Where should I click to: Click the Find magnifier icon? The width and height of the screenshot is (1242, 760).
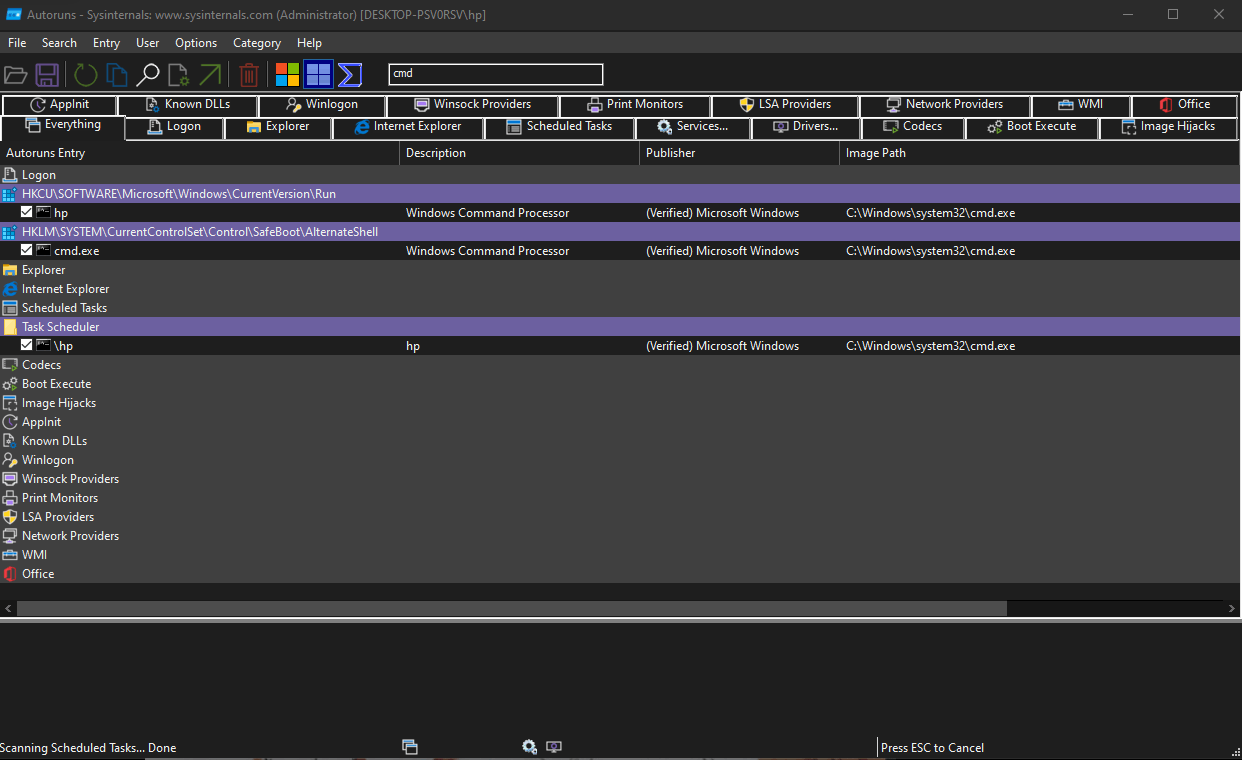148,75
